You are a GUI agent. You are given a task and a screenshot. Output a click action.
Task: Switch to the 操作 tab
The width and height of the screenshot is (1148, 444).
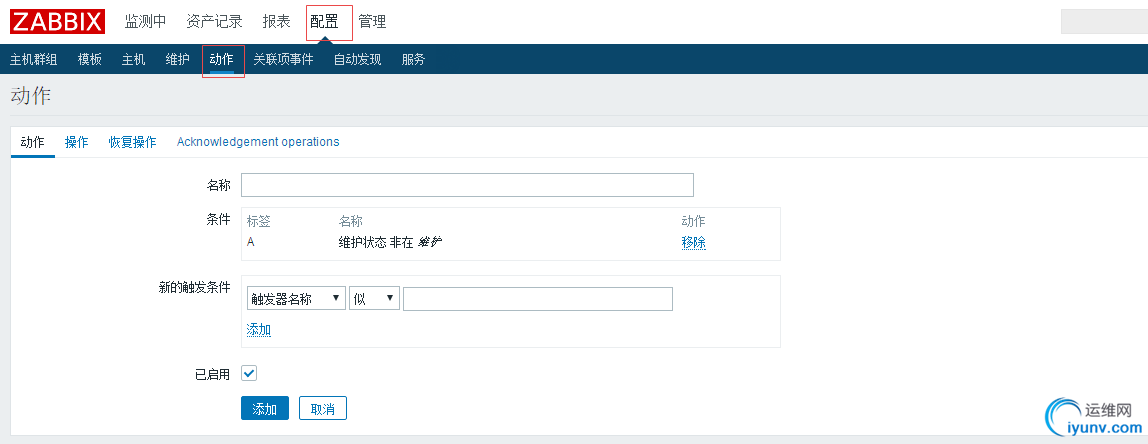pyautogui.click(x=77, y=142)
